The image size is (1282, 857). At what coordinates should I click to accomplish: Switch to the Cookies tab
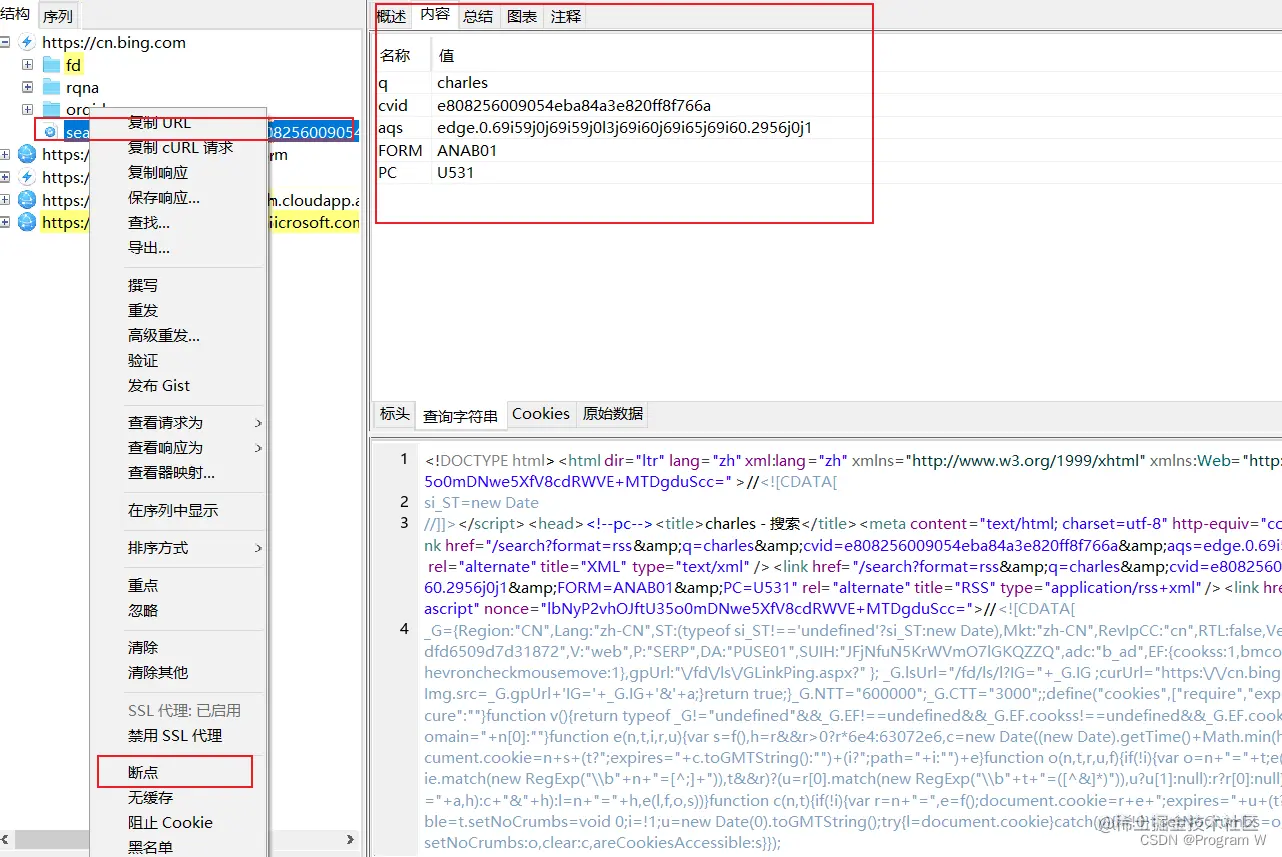541,414
